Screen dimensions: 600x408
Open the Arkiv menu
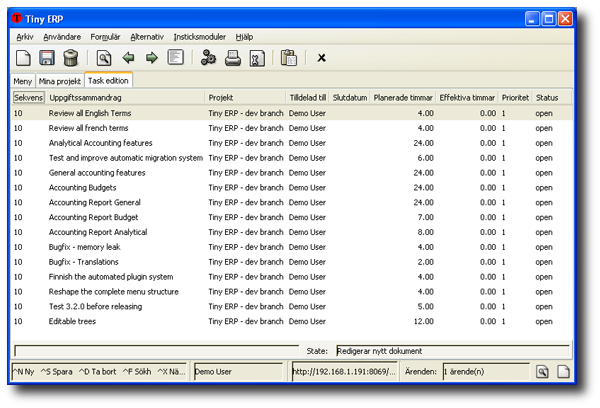[25, 37]
